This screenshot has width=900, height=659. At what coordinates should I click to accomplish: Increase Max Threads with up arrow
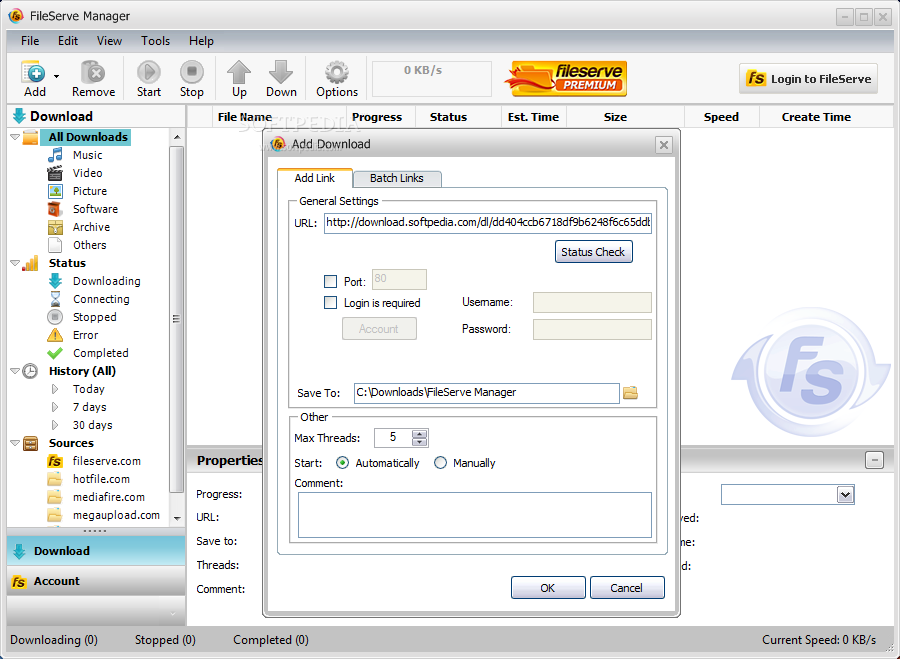pos(420,434)
